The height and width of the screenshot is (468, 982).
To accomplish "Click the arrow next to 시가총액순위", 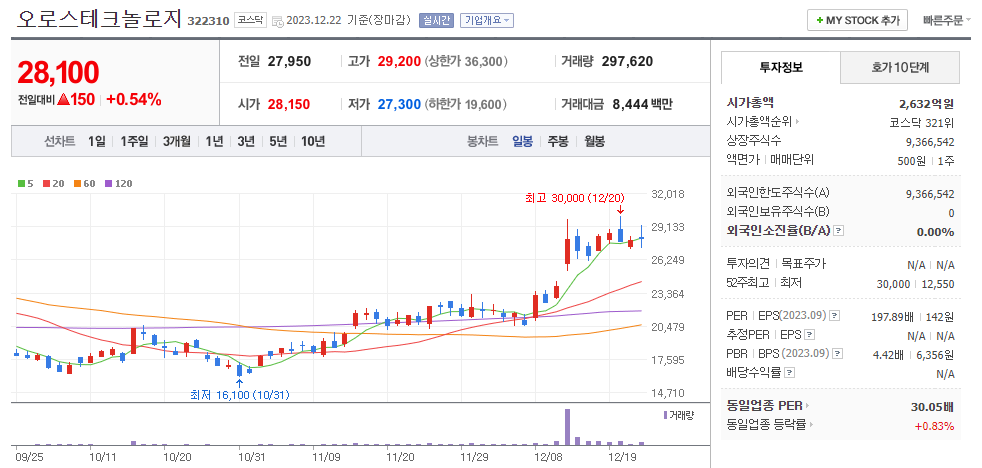I will click(x=798, y=122).
